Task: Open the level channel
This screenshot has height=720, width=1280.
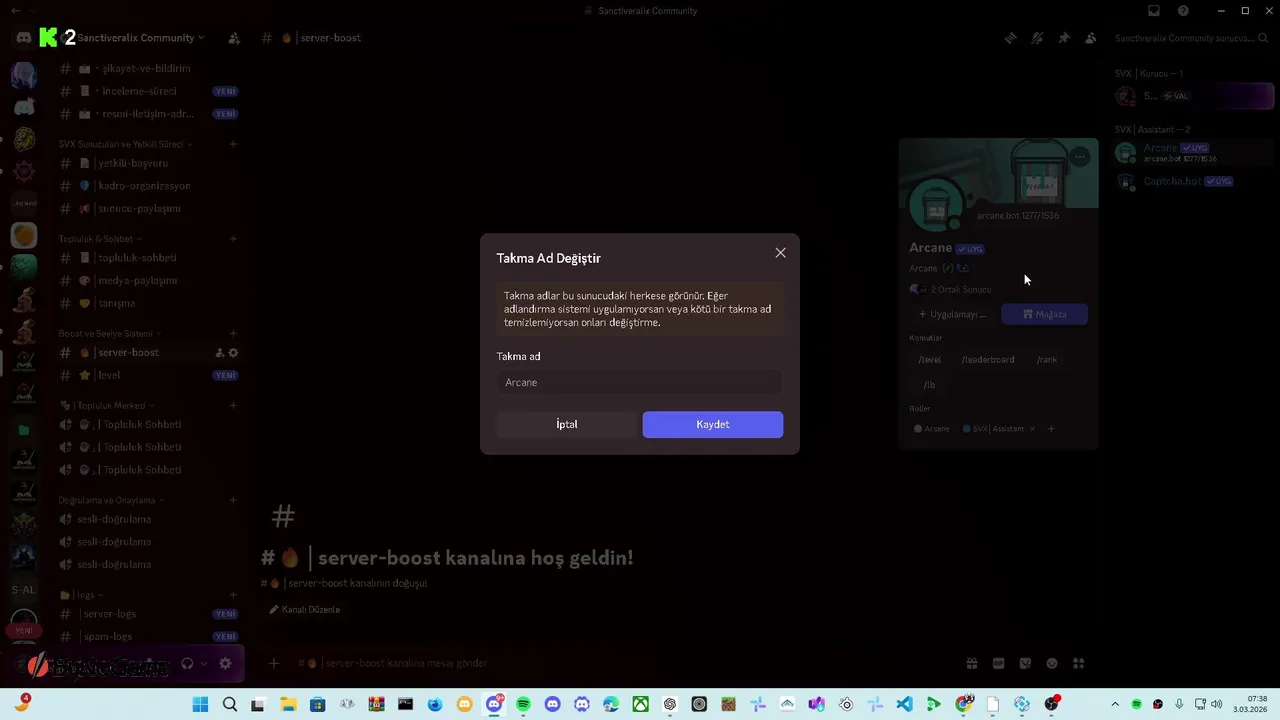Action: (147, 375)
